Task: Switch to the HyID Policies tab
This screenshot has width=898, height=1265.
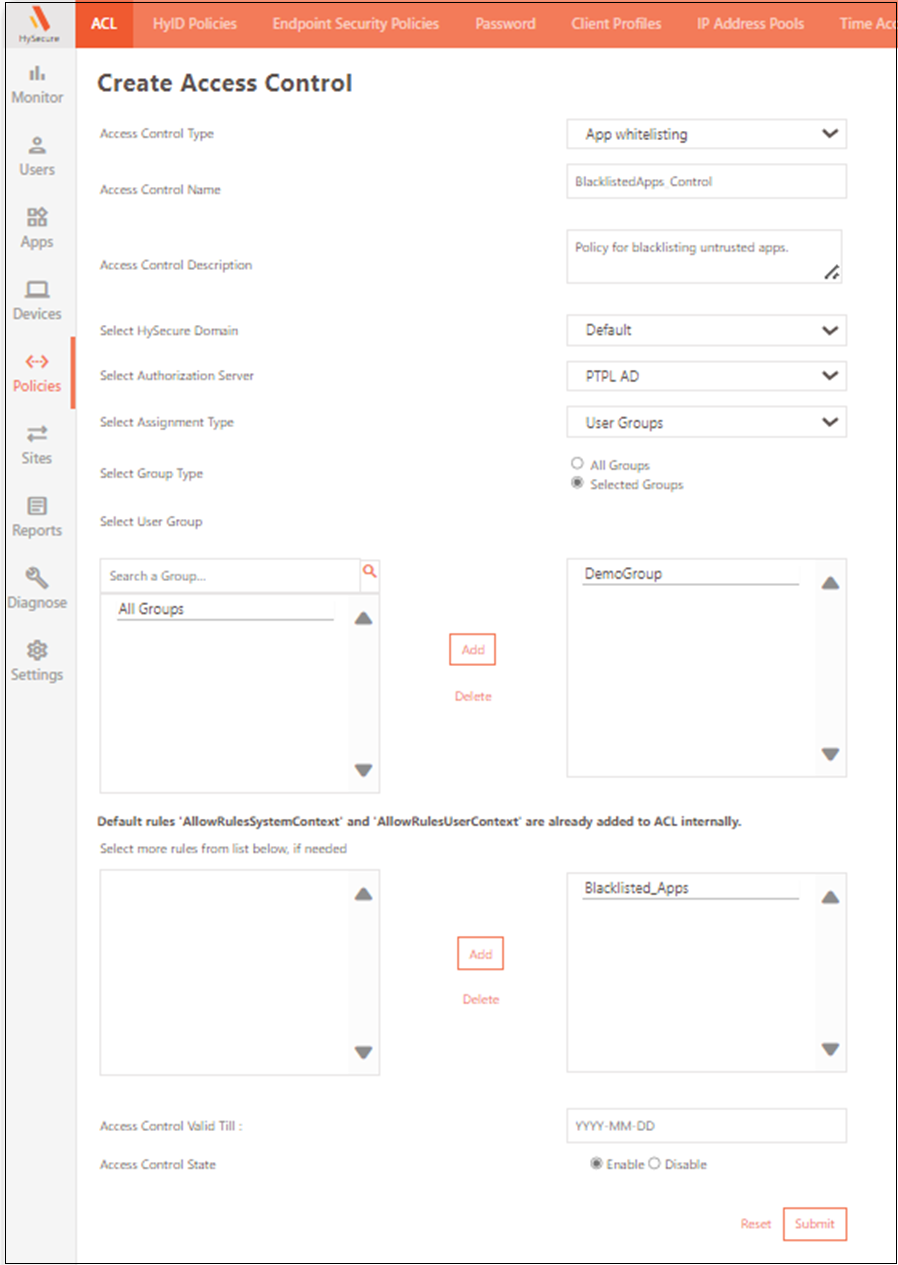Action: pyautogui.click(x=194, y=23)
